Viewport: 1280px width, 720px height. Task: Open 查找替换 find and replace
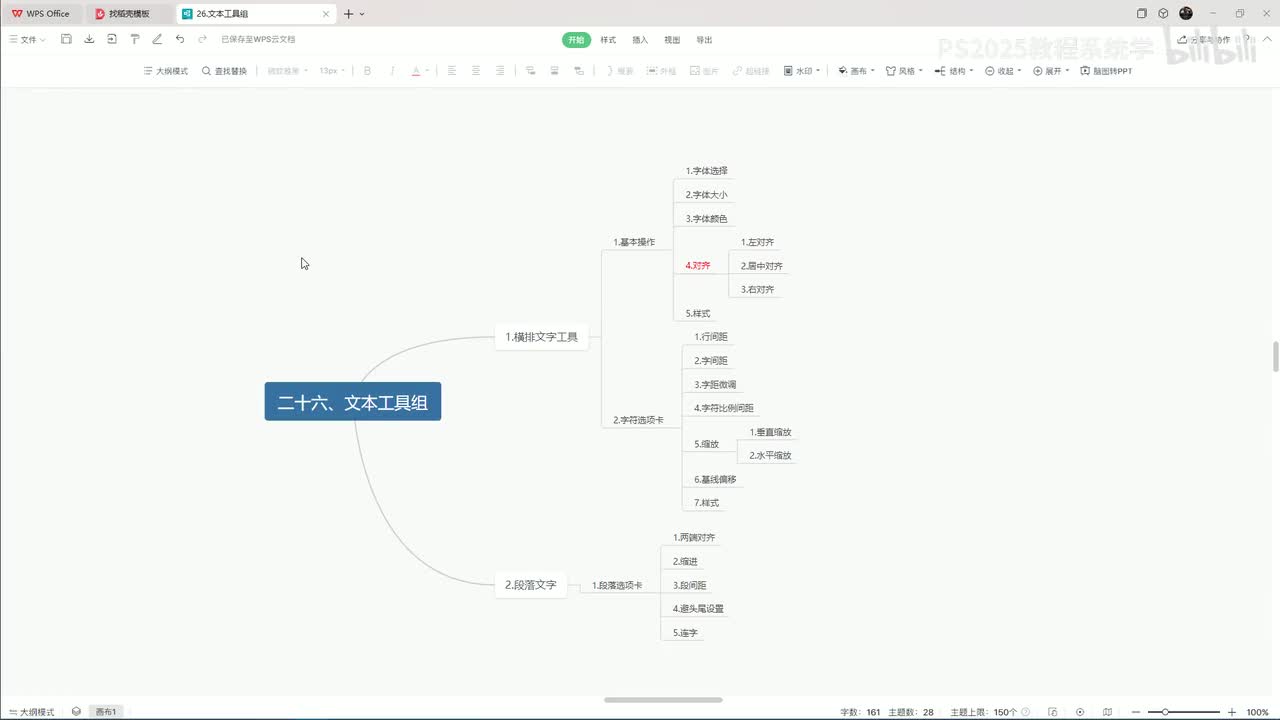pyautogui.click(x=224, y=71)
